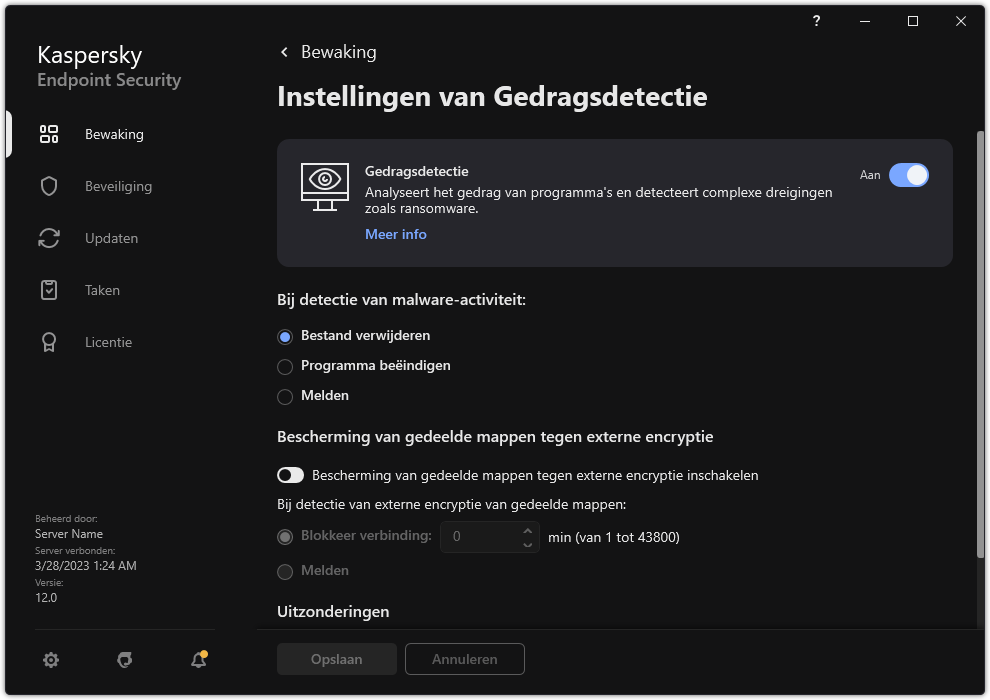Increase the block connection minutes with up arrow
The width and height of the screenshot is (990, 700).
528,530
